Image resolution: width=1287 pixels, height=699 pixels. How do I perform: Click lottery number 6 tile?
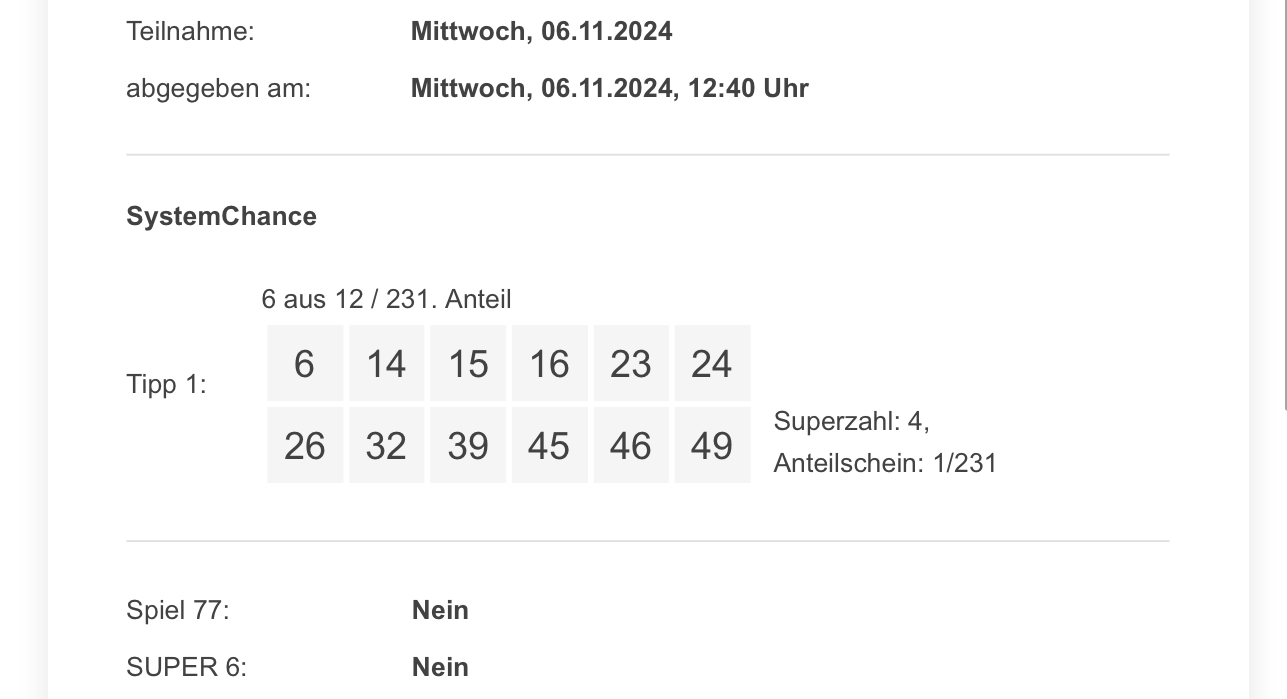point(305,363)
